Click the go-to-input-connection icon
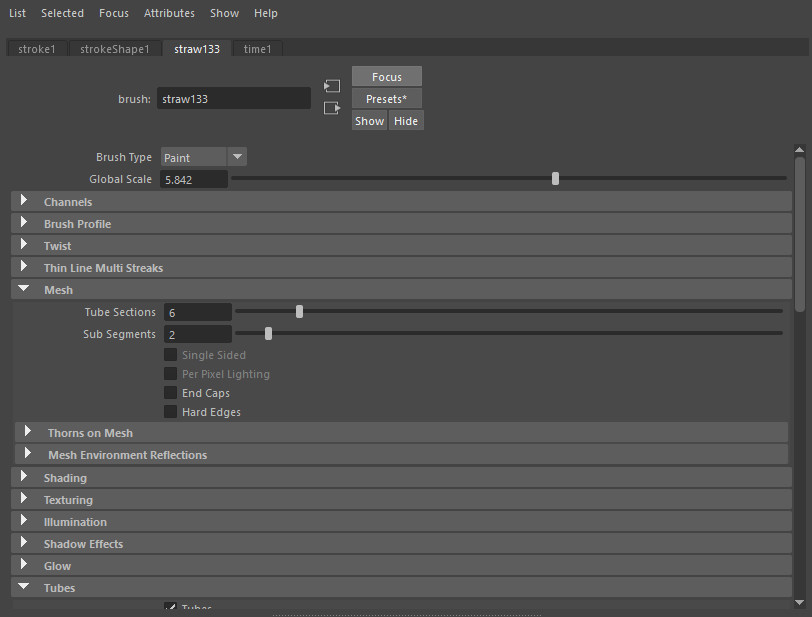812x617 pixels. click(331, 86)
